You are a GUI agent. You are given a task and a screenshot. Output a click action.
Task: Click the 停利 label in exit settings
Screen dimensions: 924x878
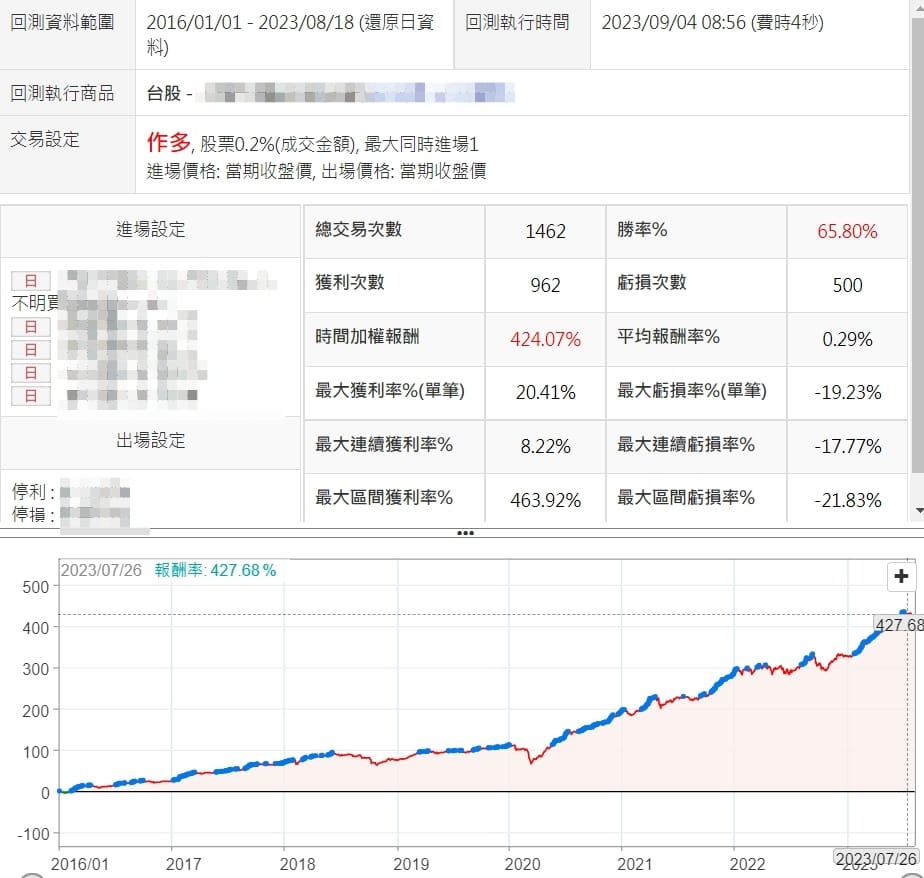coord(30,492)
